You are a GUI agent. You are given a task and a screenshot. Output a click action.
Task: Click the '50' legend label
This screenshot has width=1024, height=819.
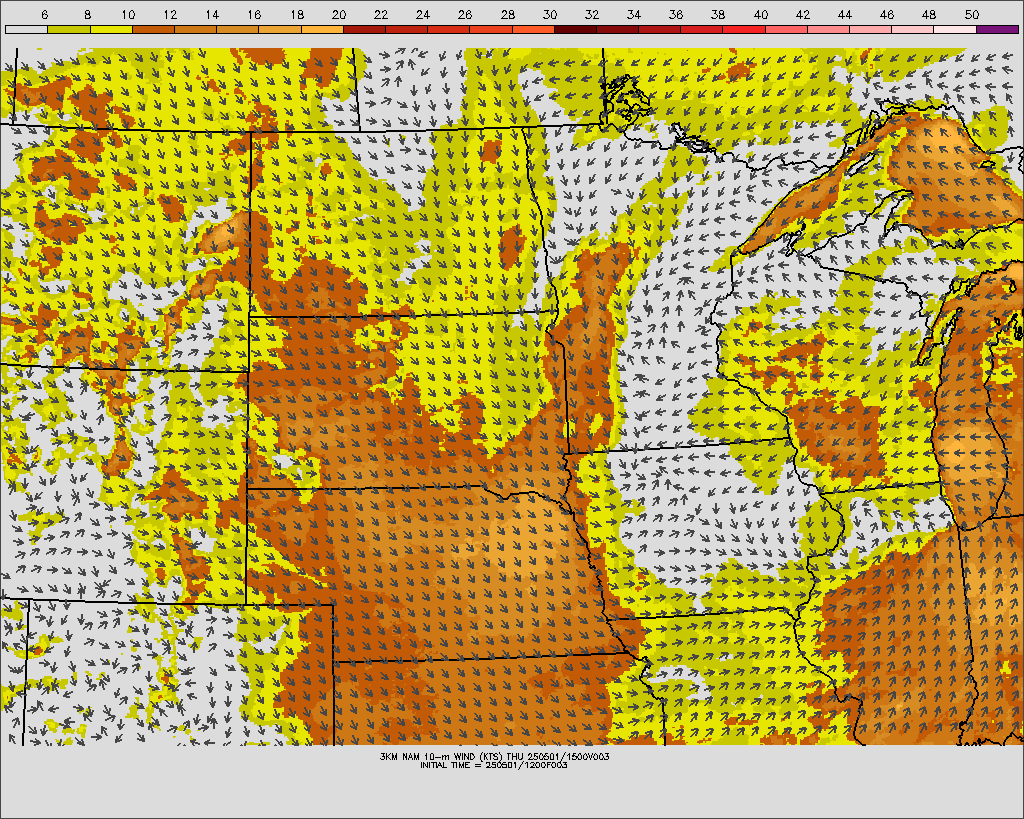coord(971,14)
